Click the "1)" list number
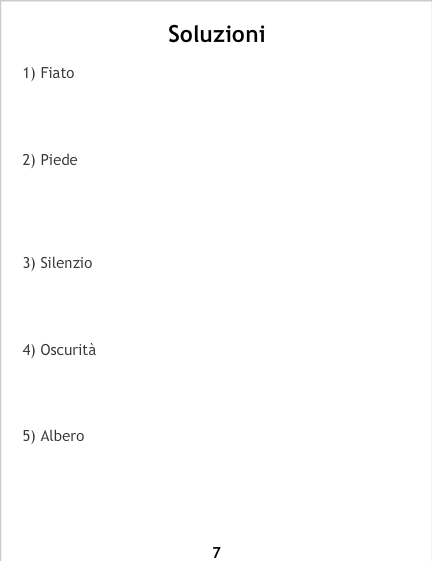432x561 pixels. (x=29, y=73)
